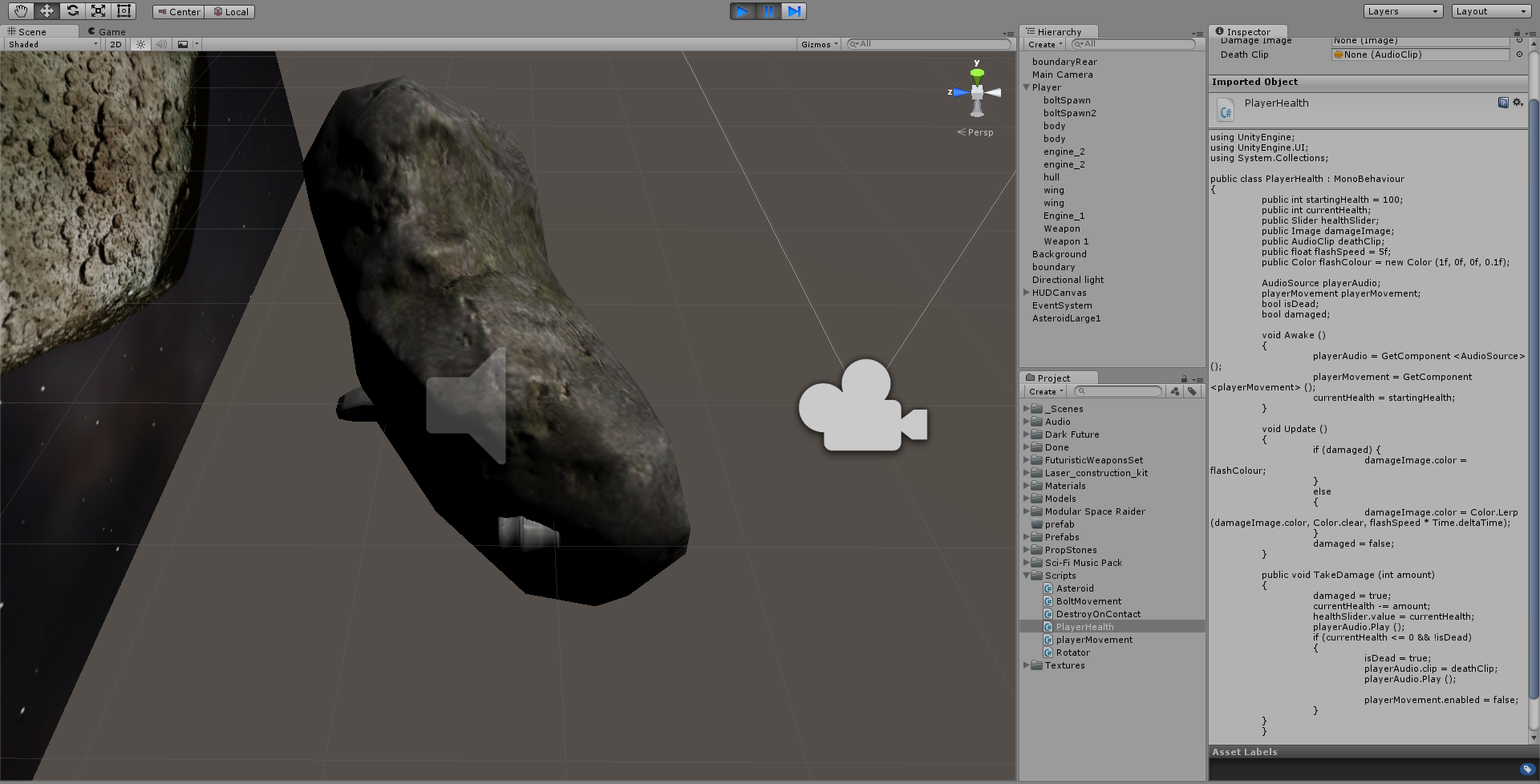
Task: Expand the _Scenes folder
Action: [1027, 409]
